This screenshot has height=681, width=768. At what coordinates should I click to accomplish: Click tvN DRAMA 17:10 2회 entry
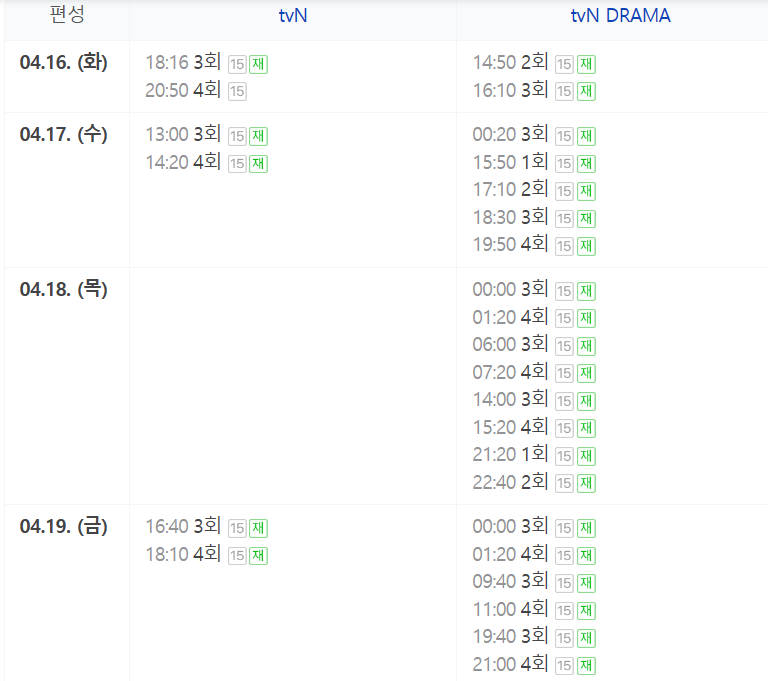(510, 189)
